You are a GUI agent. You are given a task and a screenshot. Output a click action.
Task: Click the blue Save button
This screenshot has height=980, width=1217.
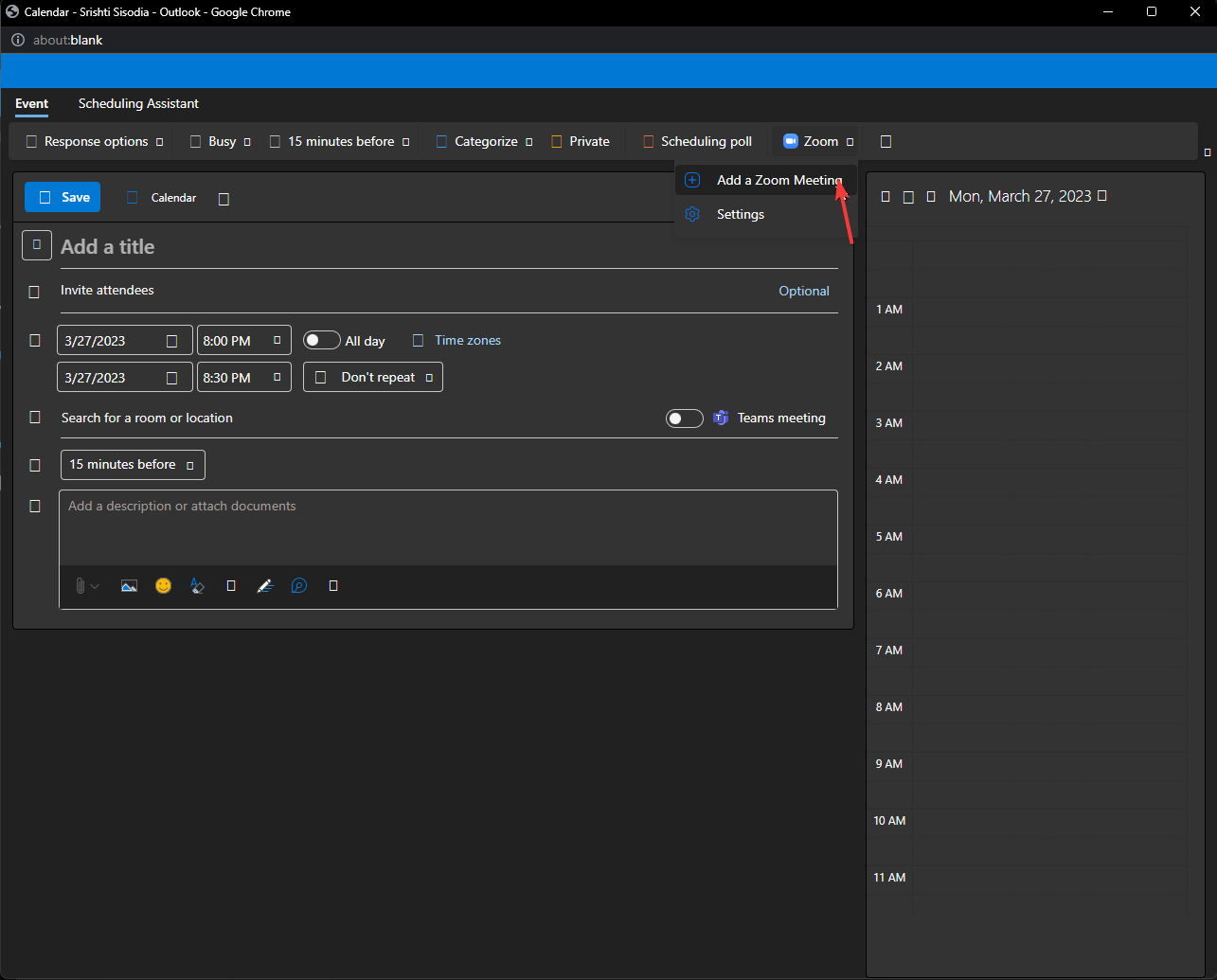point(63,197)
